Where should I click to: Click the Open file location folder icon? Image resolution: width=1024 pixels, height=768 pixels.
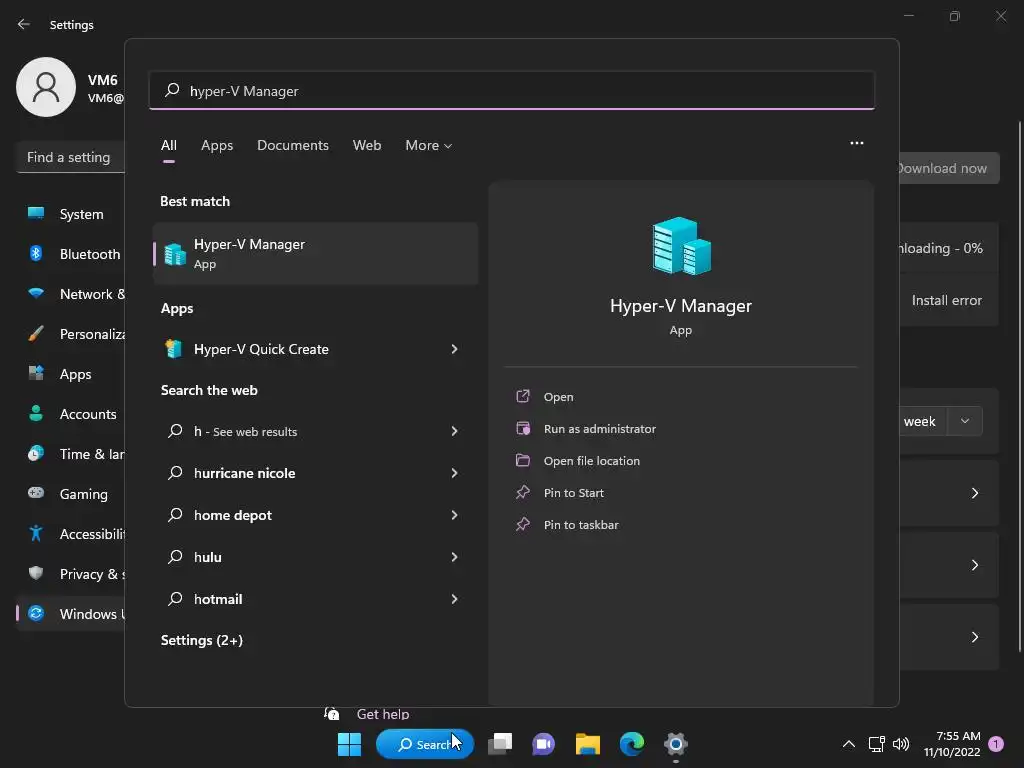[523, 460]
